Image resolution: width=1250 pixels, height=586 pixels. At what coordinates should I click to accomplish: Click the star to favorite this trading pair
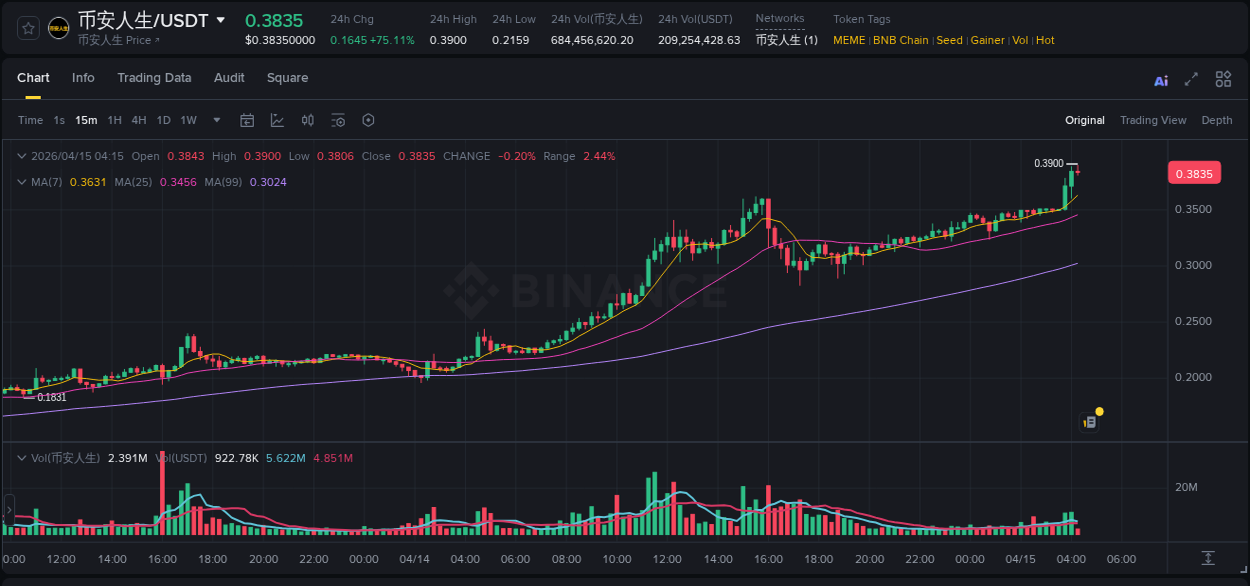tap(27, 28)
